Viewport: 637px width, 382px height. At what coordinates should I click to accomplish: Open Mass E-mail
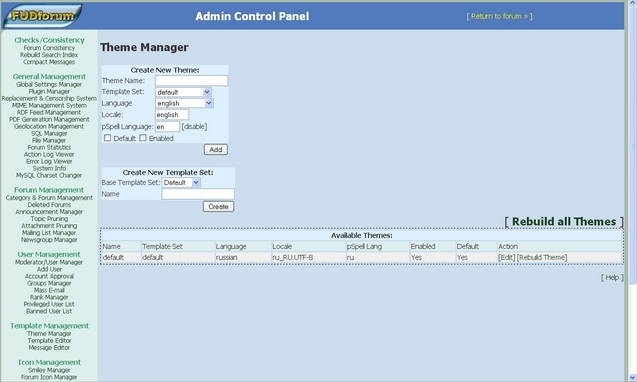[49, 290]
